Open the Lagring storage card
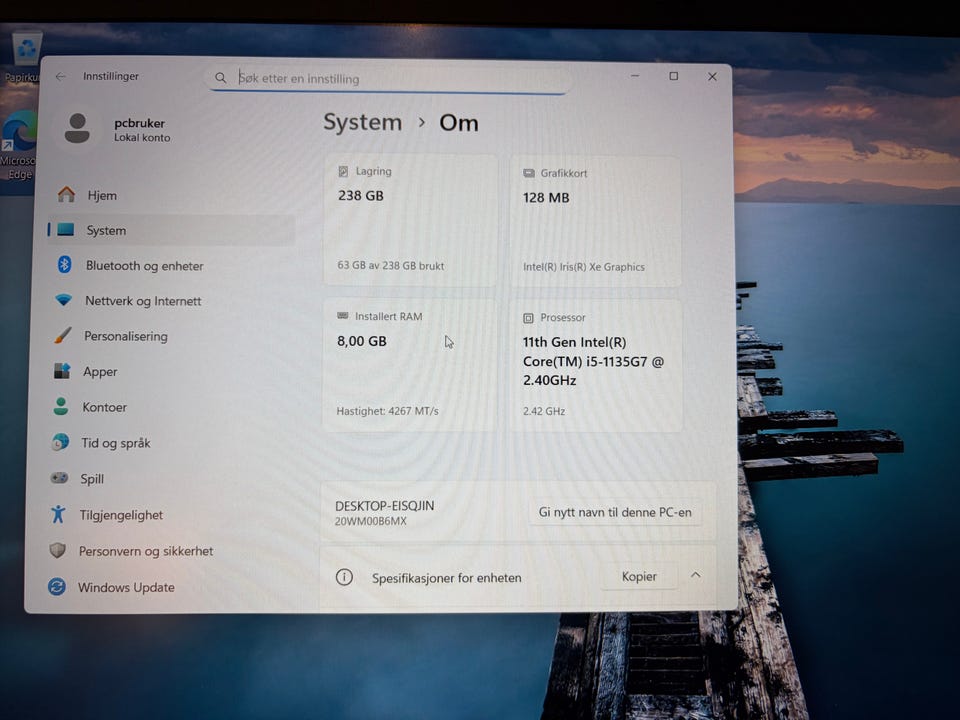 [x=410, y=220]
